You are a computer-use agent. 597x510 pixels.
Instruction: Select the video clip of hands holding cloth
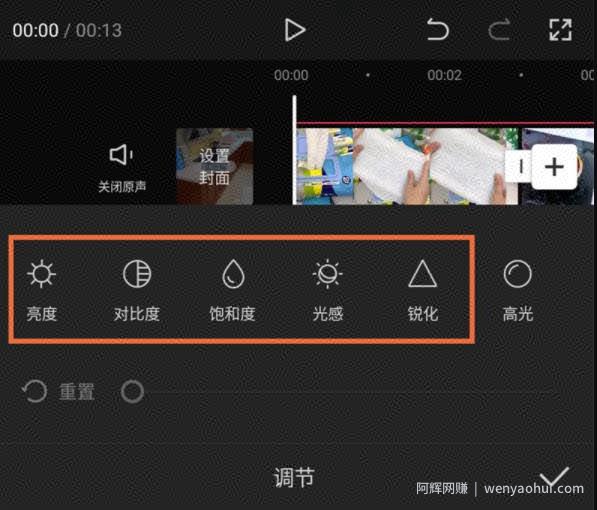tap(407, 166)
